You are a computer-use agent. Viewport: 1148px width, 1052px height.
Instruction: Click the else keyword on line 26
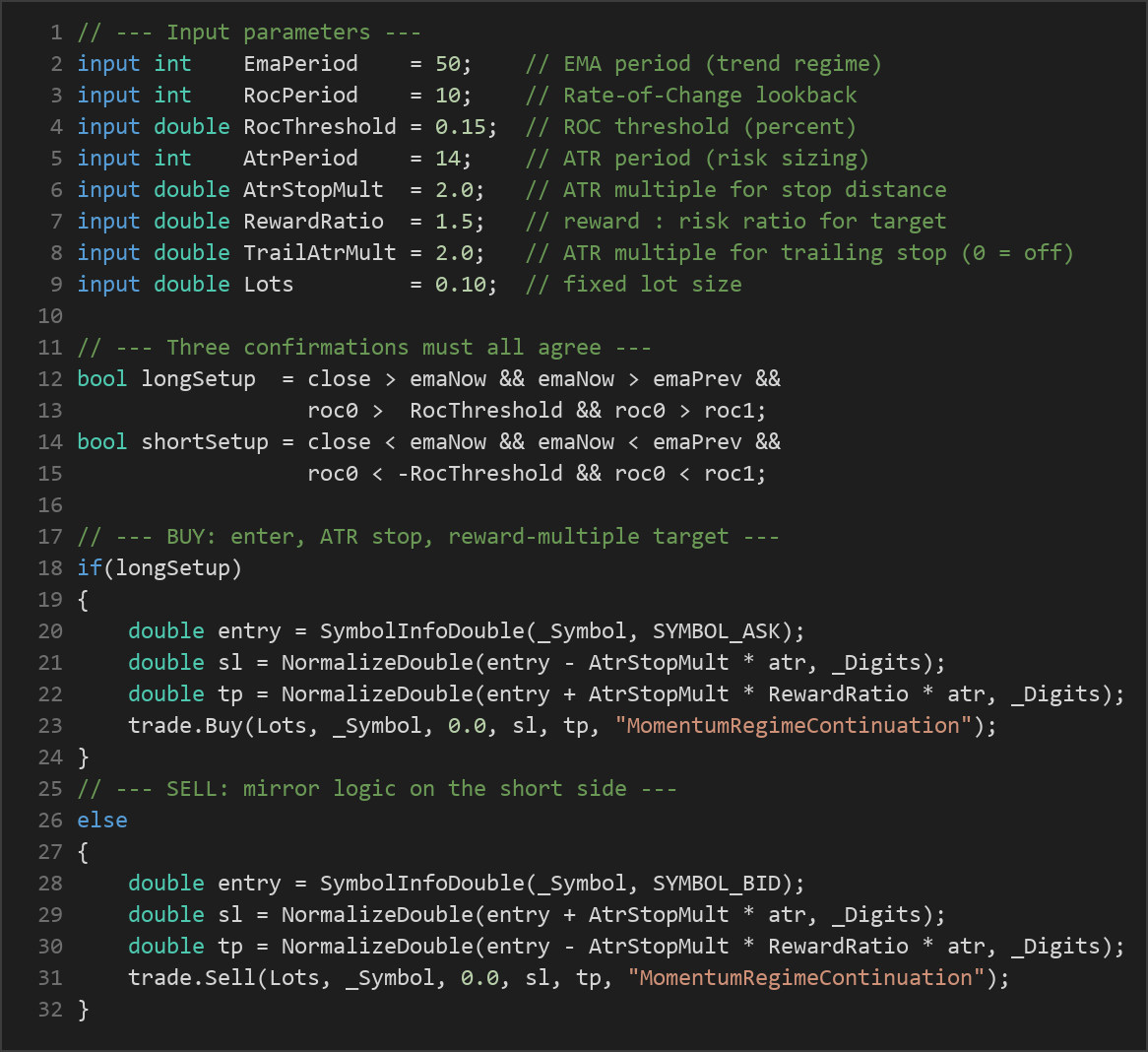102,820
